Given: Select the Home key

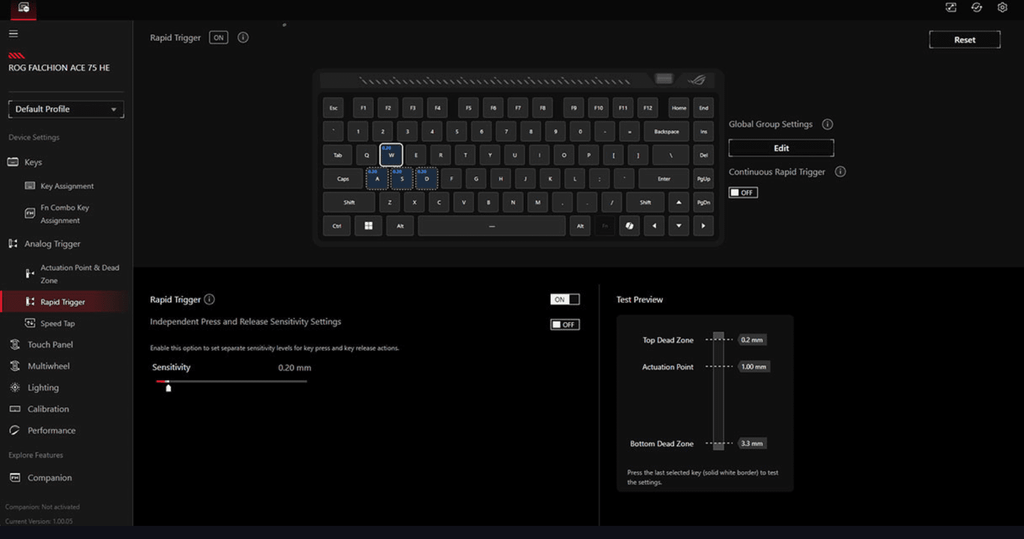Looking at the screenshot, I should pos(679,108).
